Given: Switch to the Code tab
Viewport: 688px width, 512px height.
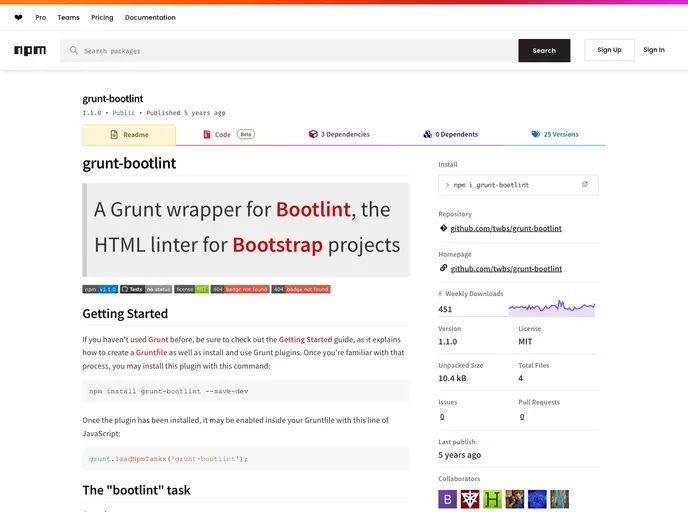Looking at the screenshot, I should click(x=229, y=134).
